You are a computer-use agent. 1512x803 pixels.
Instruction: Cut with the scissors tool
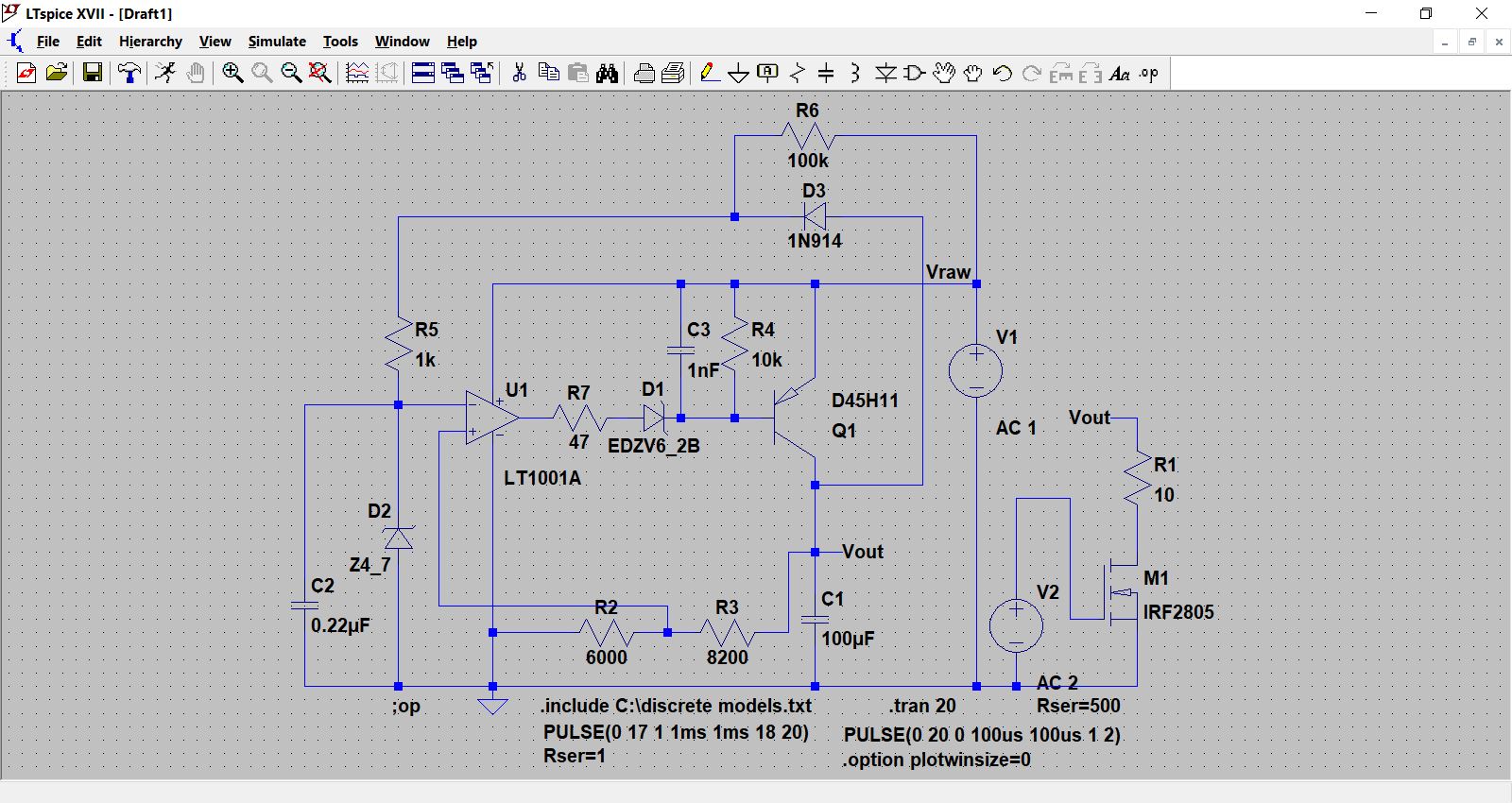click(x=519, y=73)
